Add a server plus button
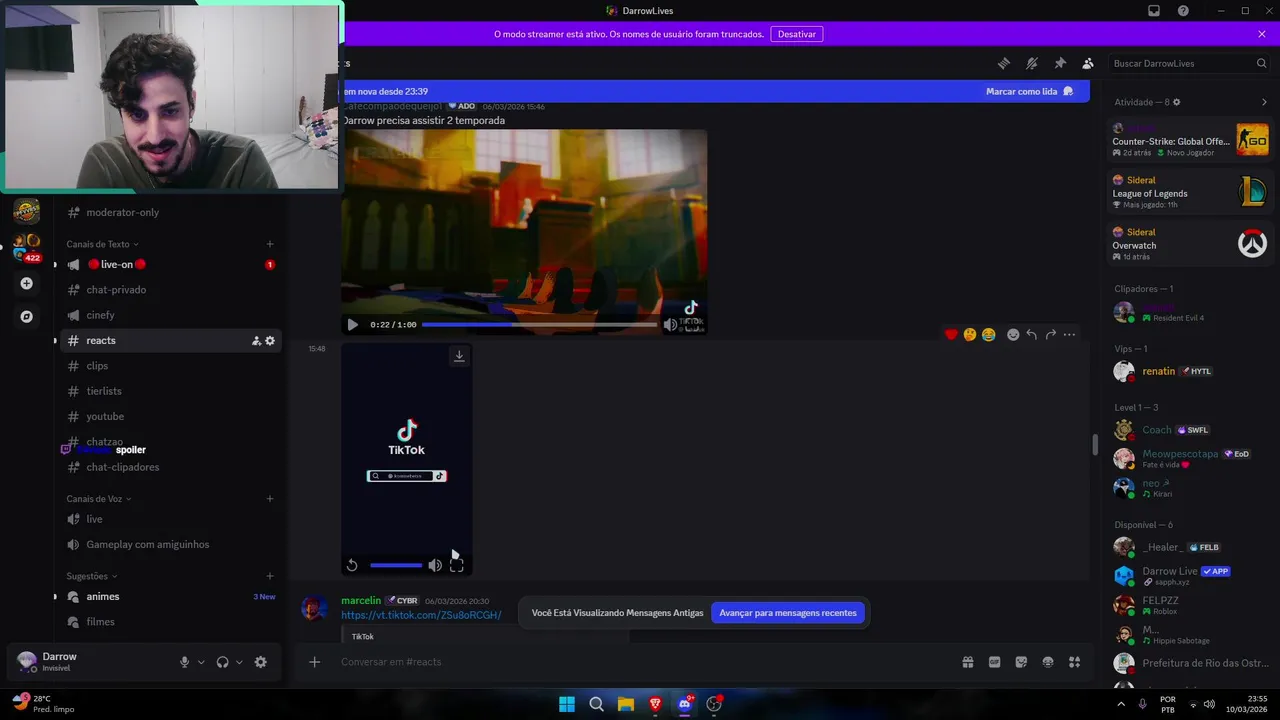The height and width of the screenshot is (720, 1280). [27, 284]
